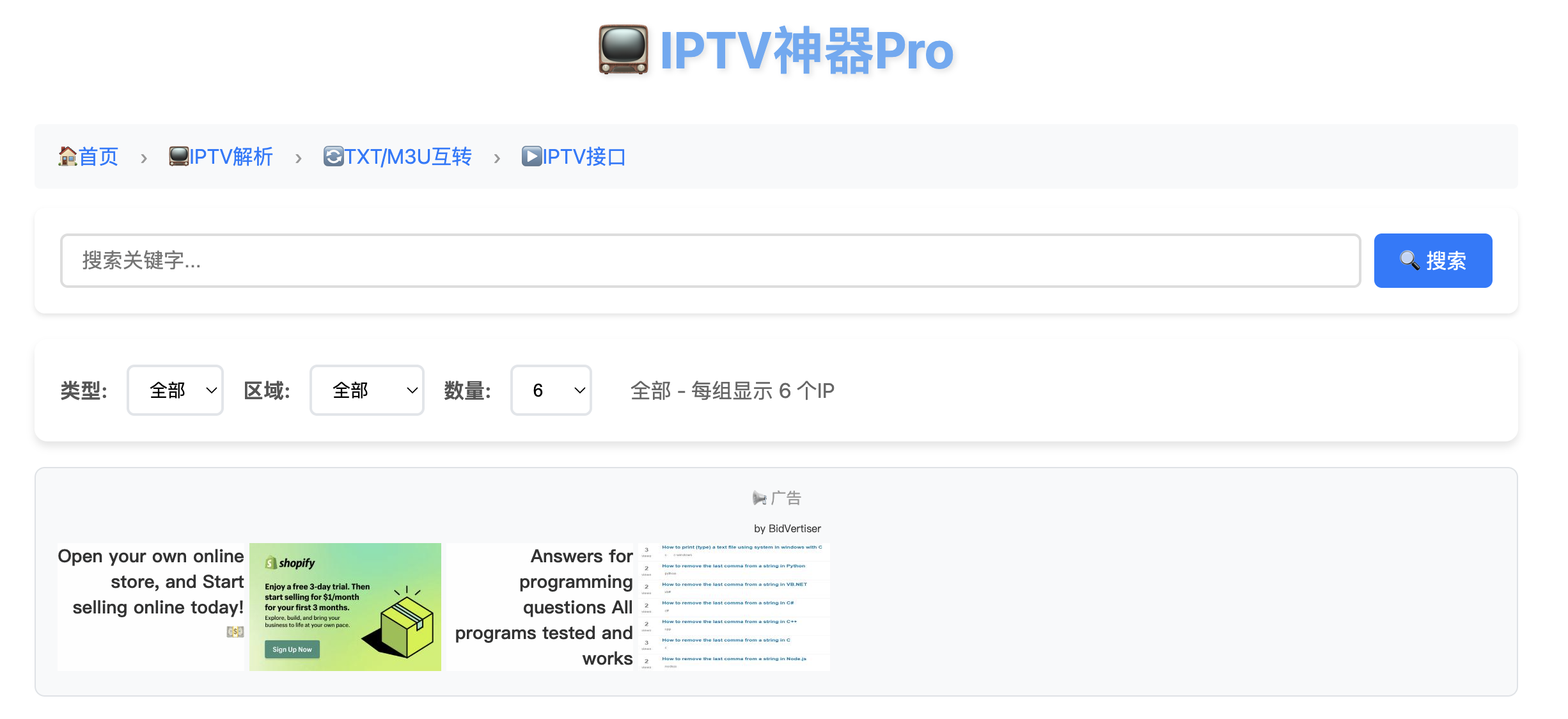Click the by BidVertiser link
The width and height of the screenshot is (1568, 719).
[x=787, y=528]
